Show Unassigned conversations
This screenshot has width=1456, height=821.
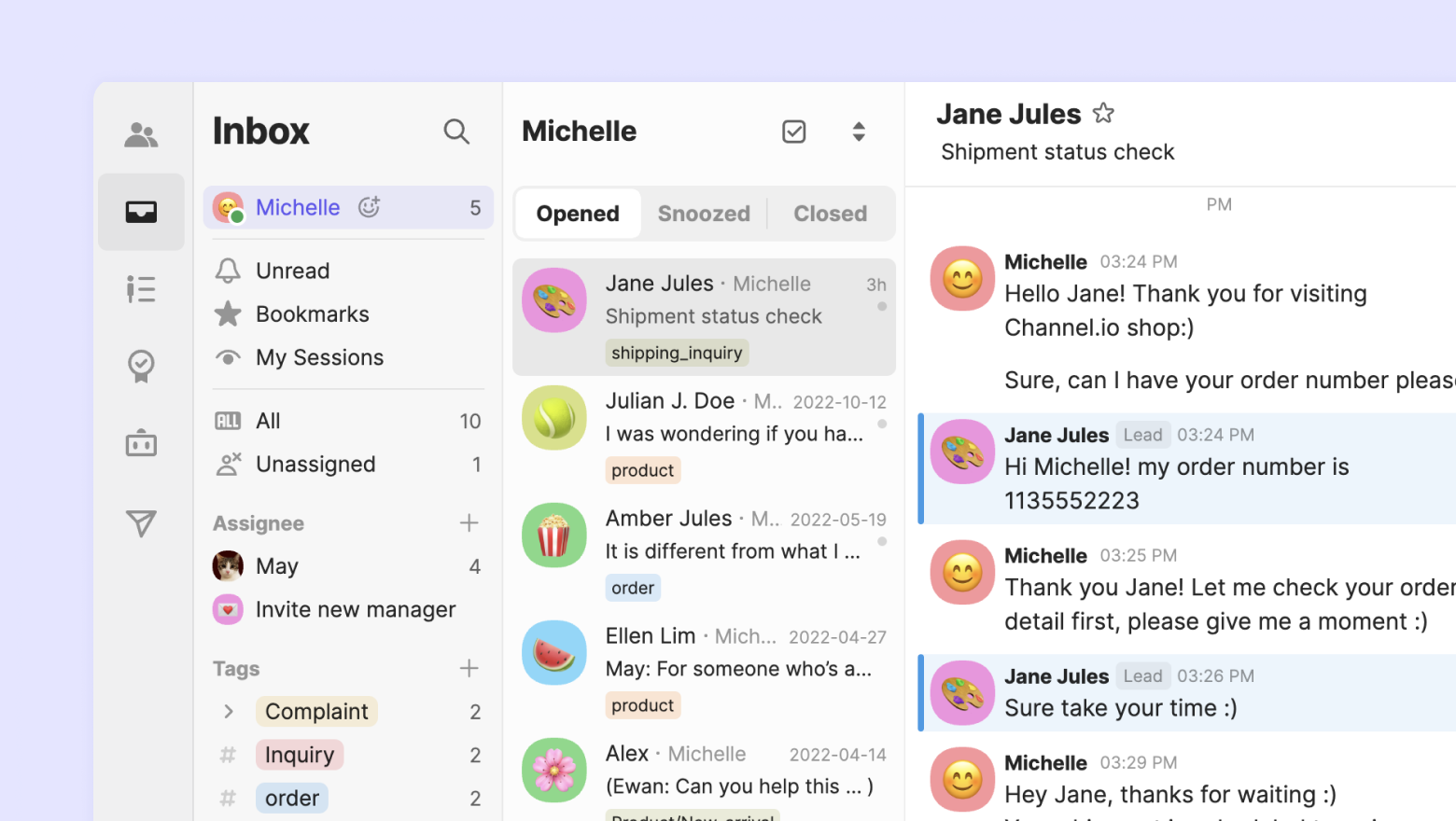pyautogui.click(x=349, y=465)
